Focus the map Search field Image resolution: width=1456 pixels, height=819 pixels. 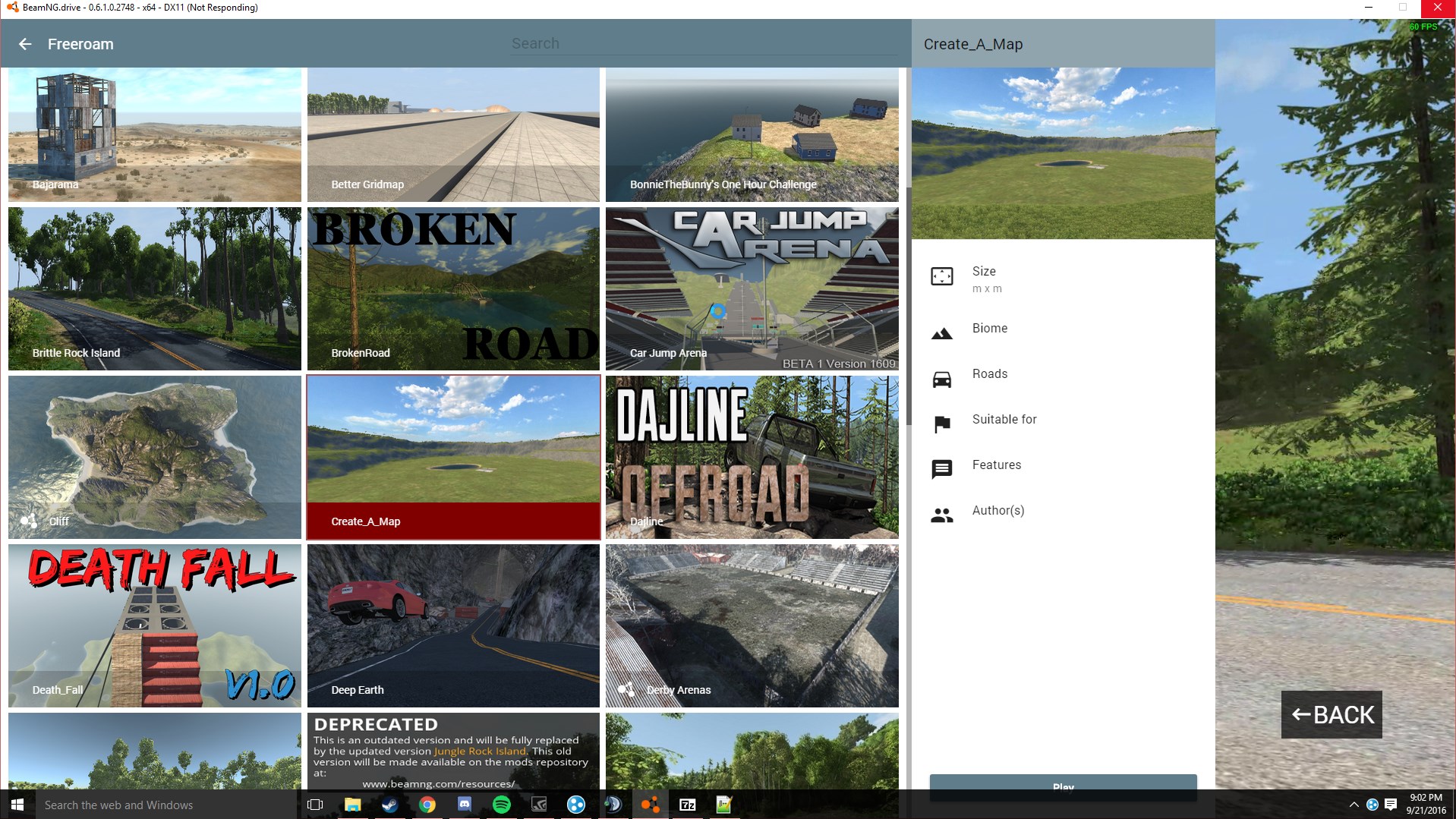click(x=704, y=44)
